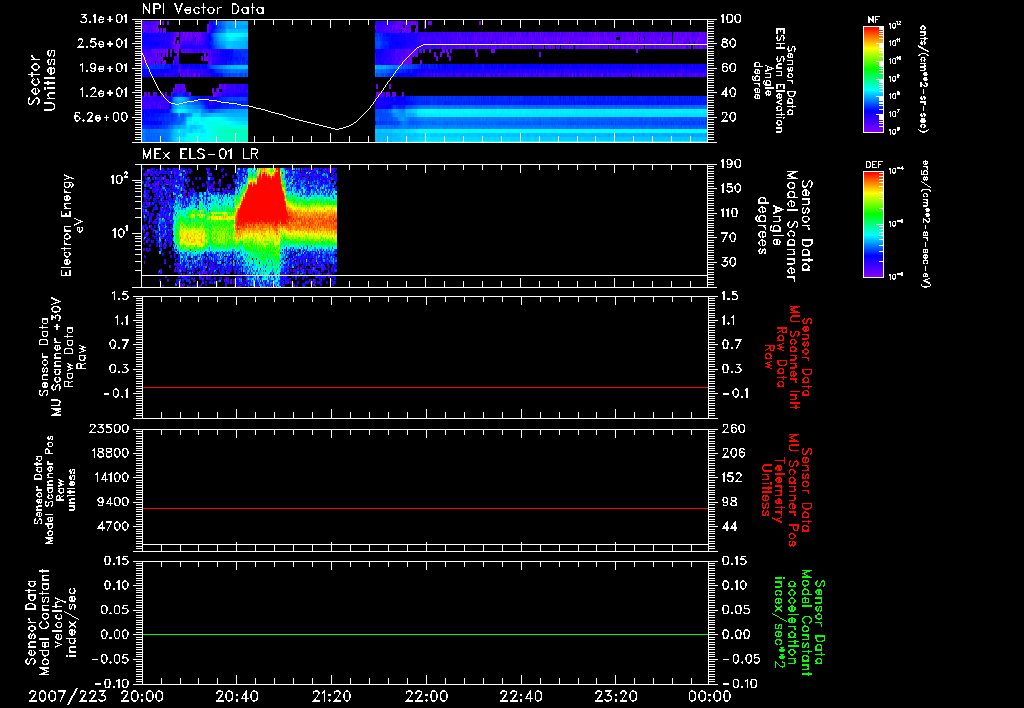Click the "70" Scanner Angle tick label

point(728,238)
